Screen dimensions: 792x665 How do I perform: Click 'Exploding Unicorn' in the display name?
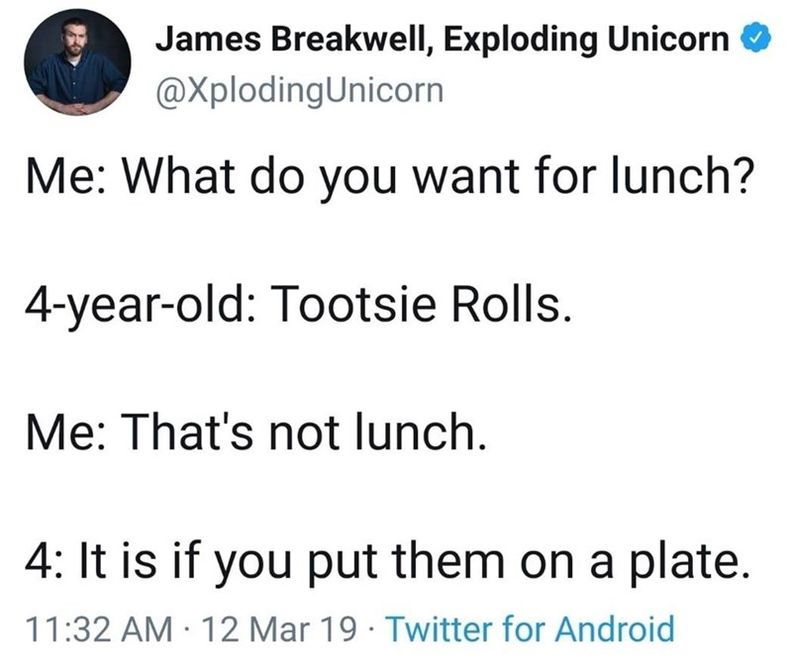pyautogui.click(x=586, y=39)
